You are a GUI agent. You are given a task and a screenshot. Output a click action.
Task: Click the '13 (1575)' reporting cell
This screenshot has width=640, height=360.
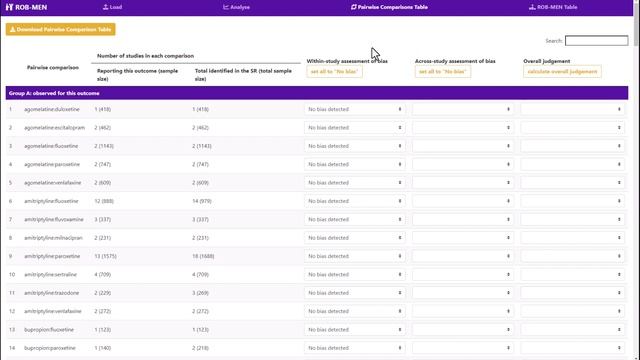[x=105, y=256]
